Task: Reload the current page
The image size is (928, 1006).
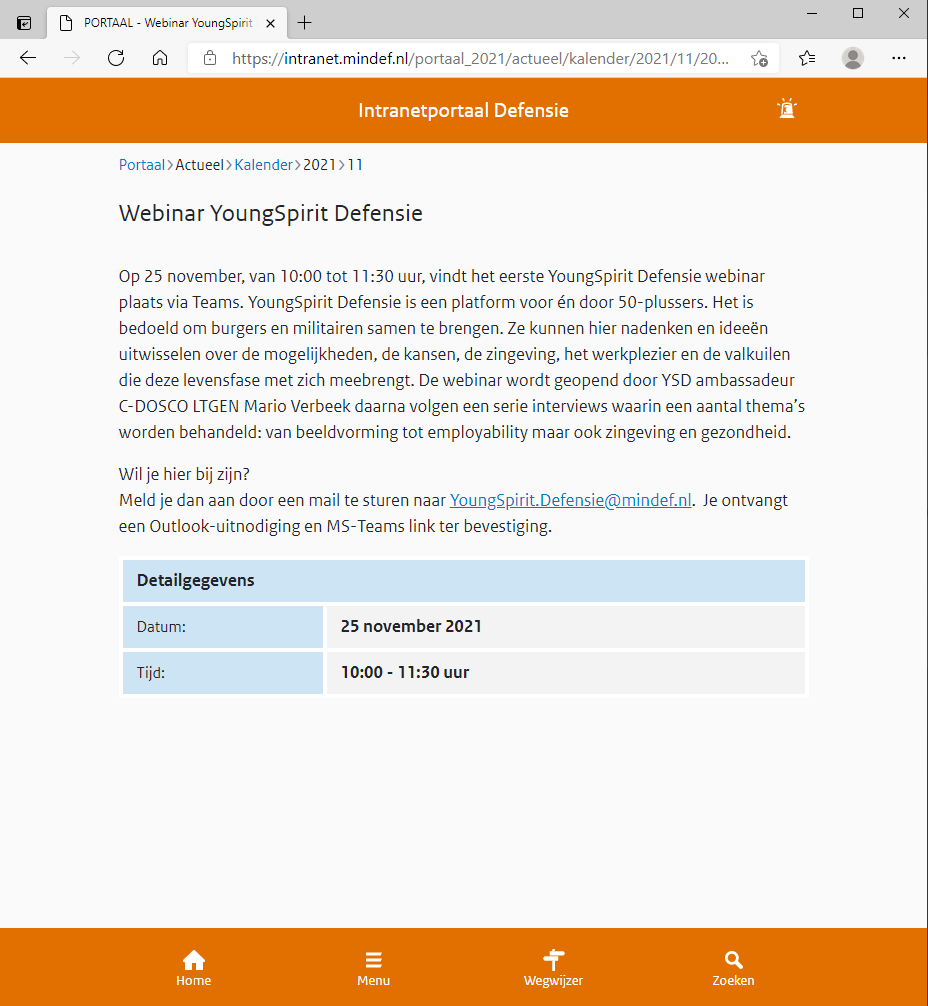Action: point(115,58)
